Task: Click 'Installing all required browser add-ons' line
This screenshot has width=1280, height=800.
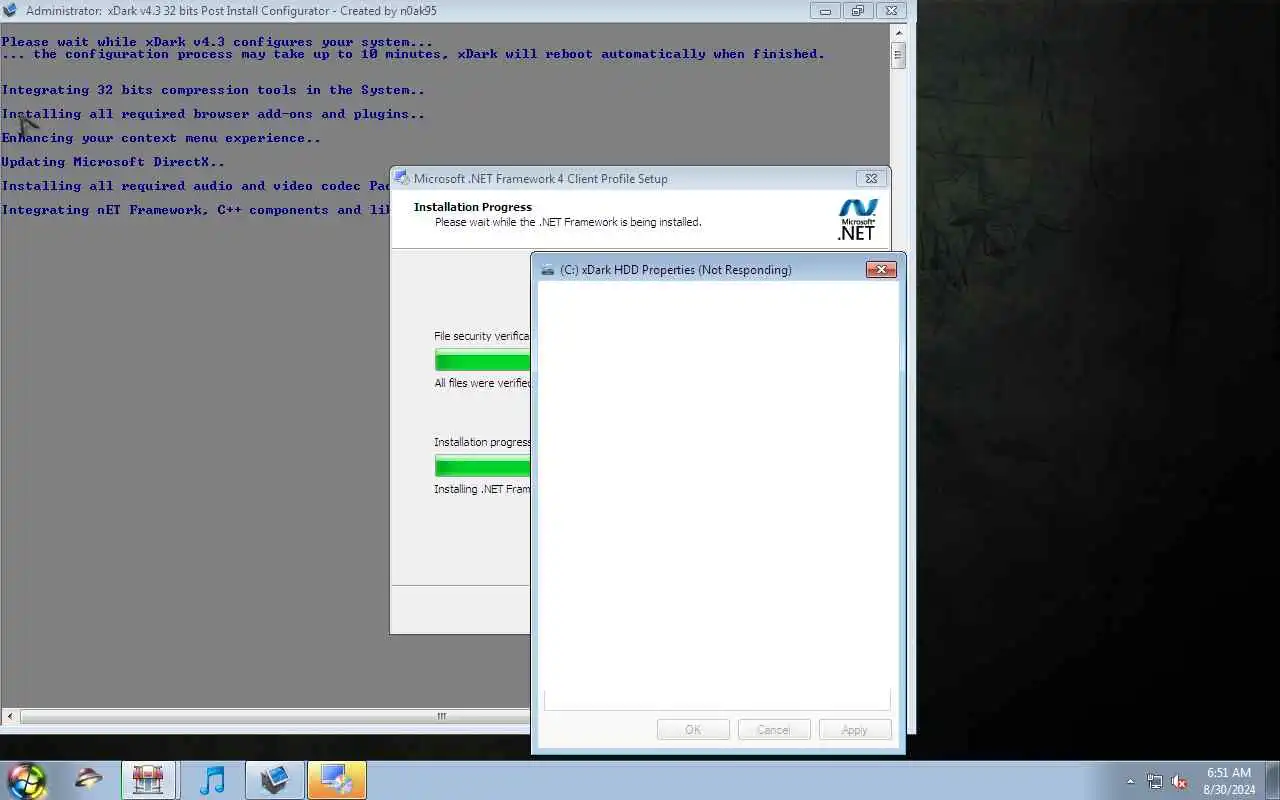Action: [213, 114]
